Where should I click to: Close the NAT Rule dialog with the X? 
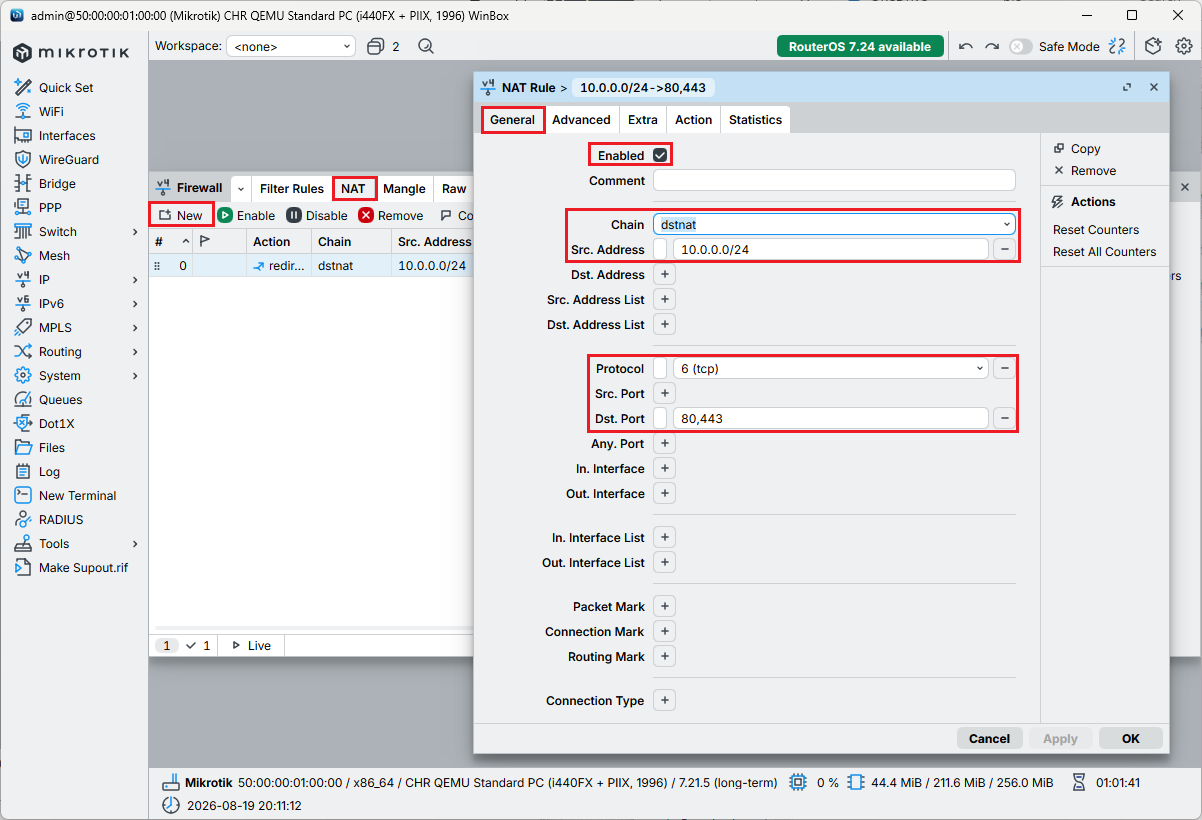1153,87
